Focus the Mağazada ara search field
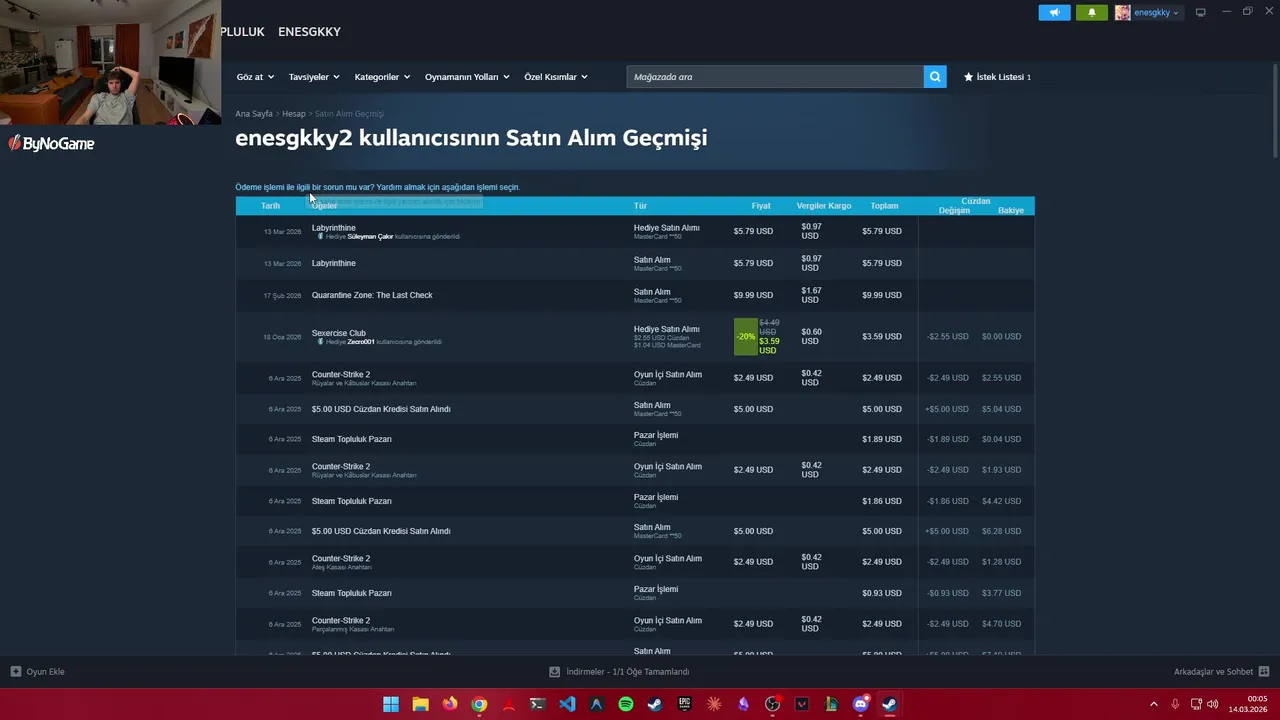 tap(775, 77)
